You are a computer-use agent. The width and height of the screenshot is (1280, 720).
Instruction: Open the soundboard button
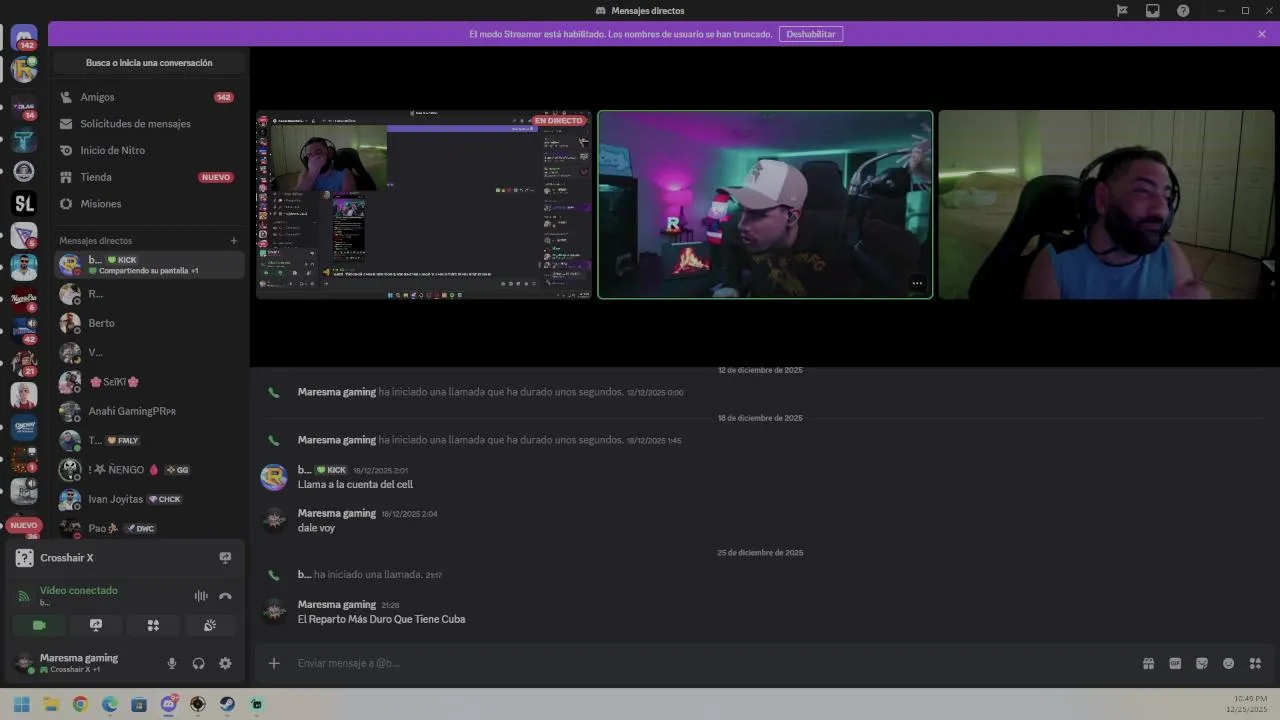pos(210,625)
